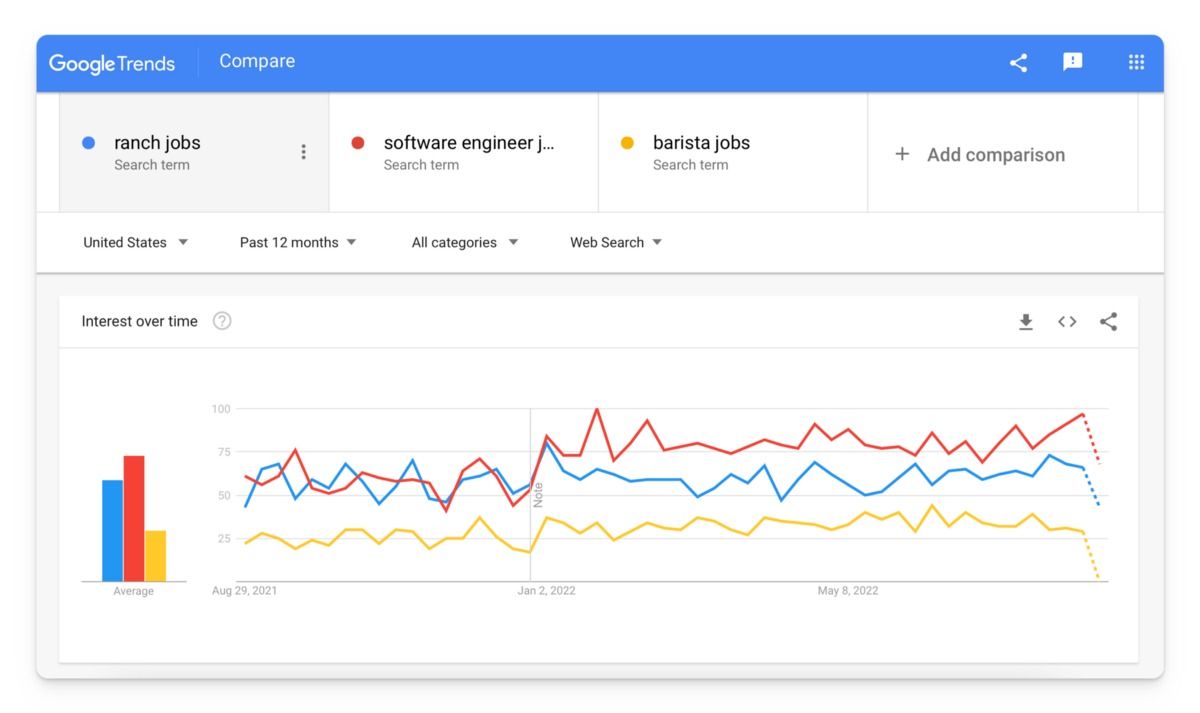Image resolution: width=1200 pixels, height=713 pixels.
Task: Click the ranch jobs search term field
Action: tap(194, 152)
